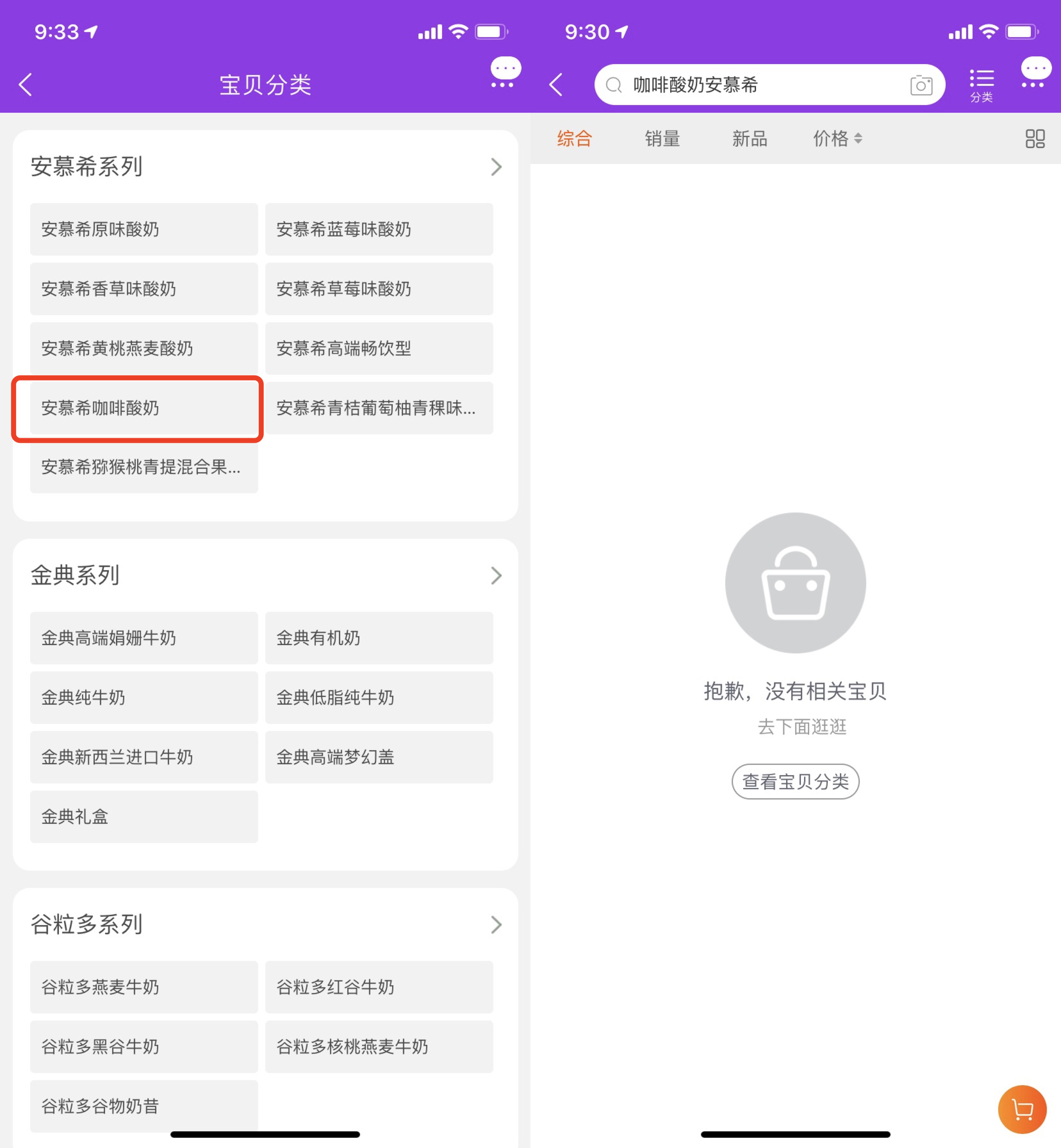Tap back arrow beside search box

coord(556,85)
